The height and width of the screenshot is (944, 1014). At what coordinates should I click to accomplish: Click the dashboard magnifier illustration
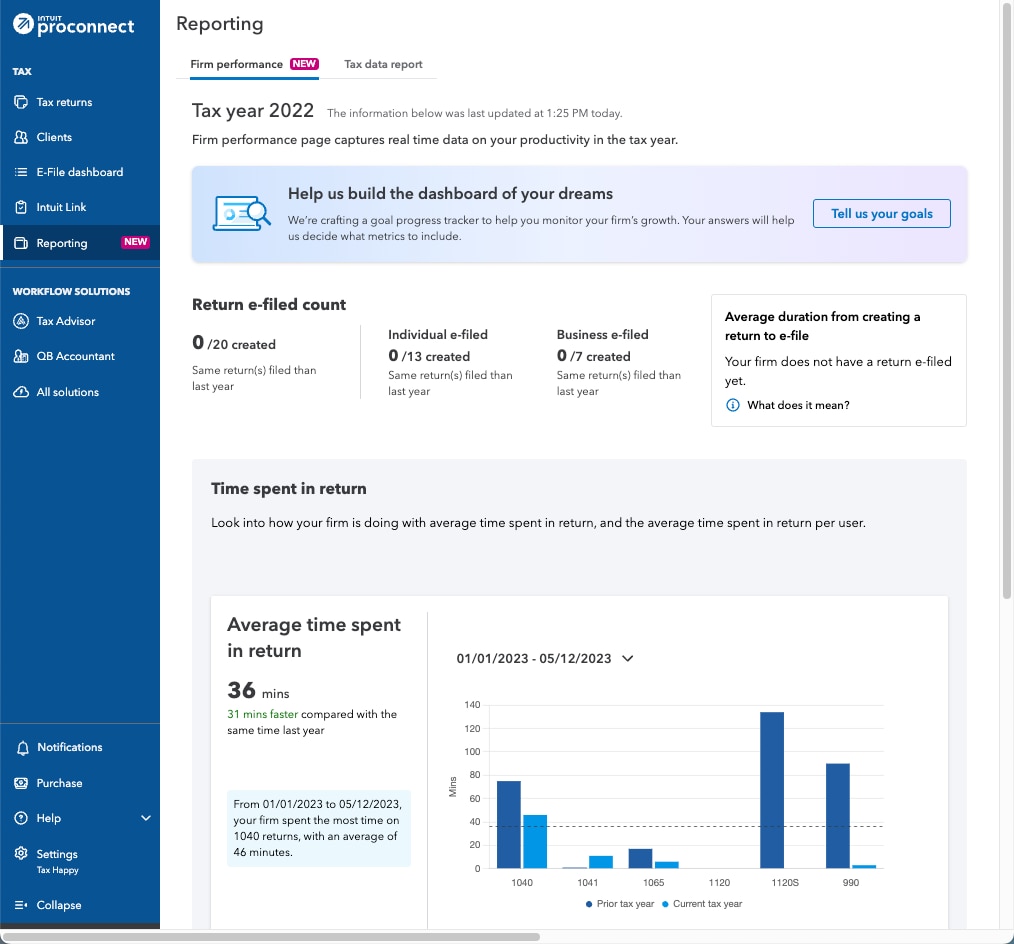241,213
